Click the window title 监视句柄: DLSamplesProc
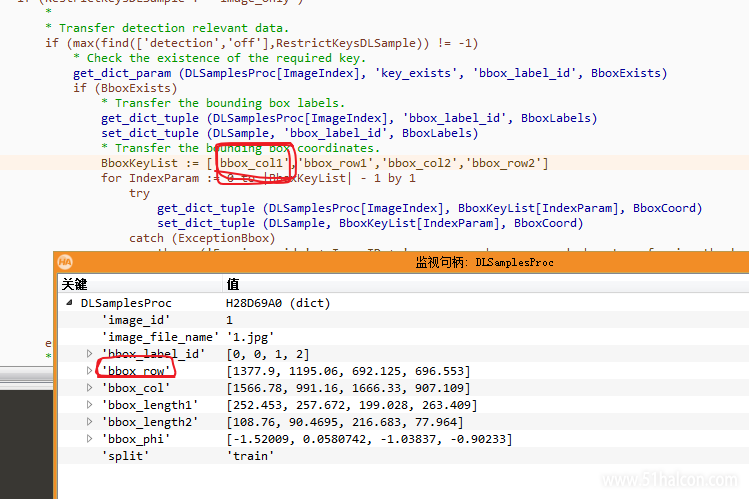Viewport: 749px width, 499px height. click(x=484, y=262)
